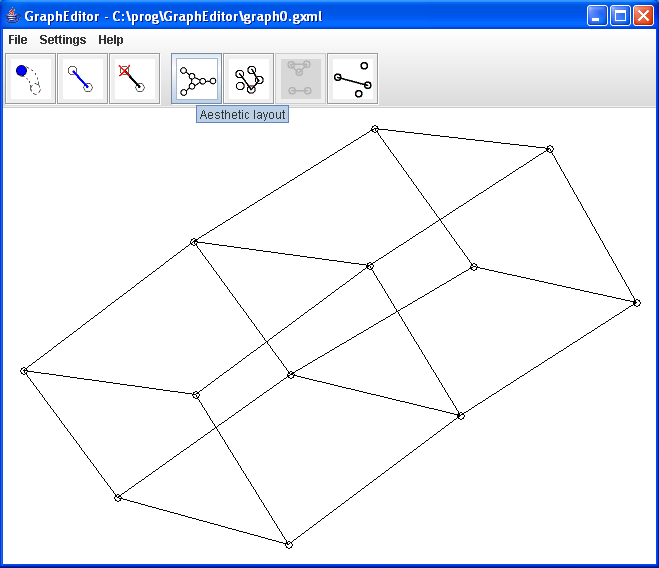Select the move vertex tool with blue dot
Screen dimensions: 659x568
pyautogui.click(x=30, y=79)
